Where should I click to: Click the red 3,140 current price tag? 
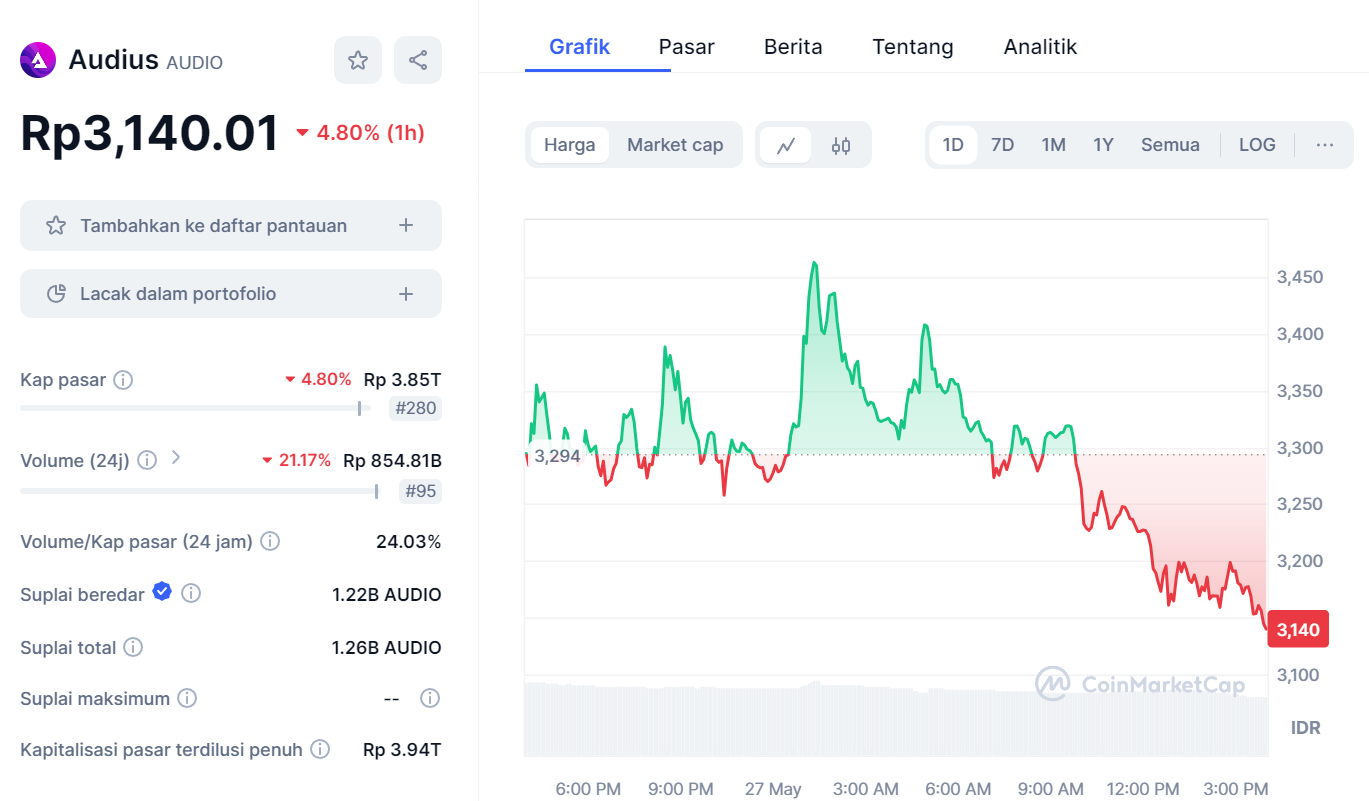coord(1298,630)
